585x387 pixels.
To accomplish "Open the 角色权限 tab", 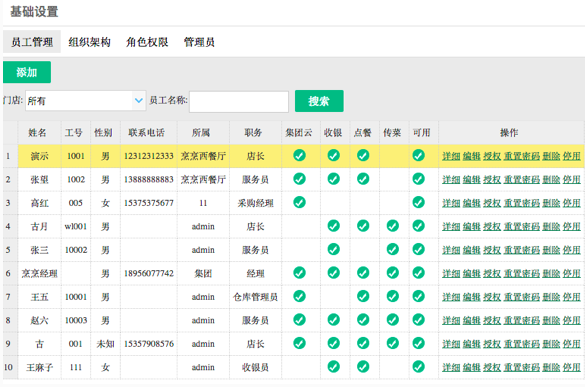I will tap(147, 42).
